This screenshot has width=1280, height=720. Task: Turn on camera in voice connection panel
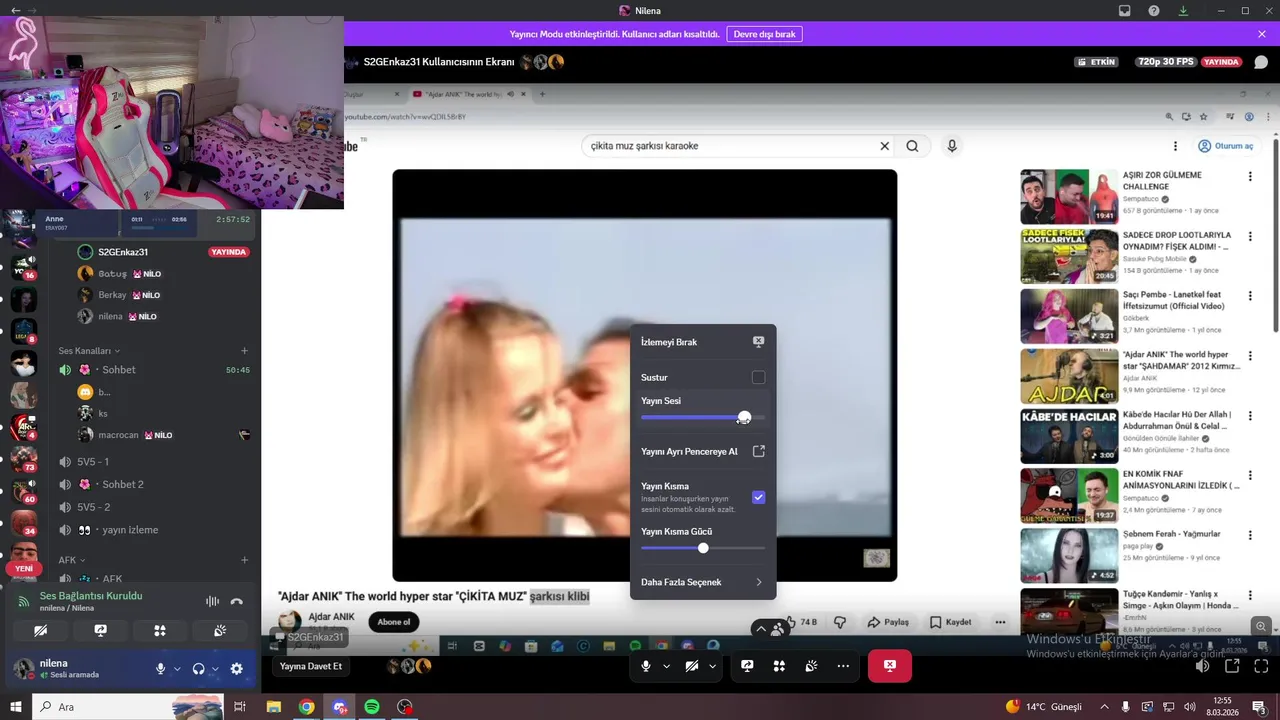coord(40,631)
